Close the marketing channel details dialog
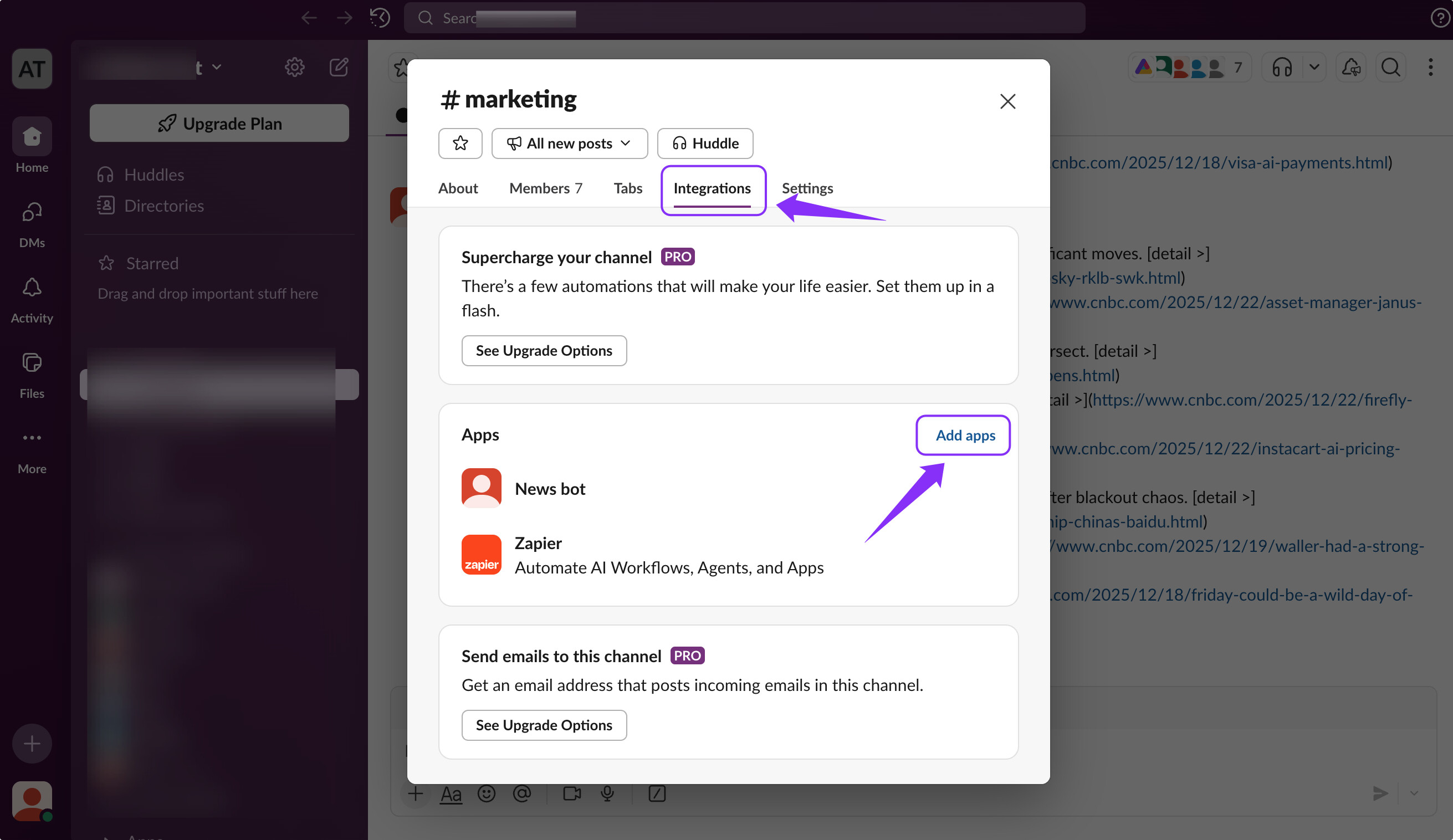This screenshot has width=1453, height=840. point(1007,101)
